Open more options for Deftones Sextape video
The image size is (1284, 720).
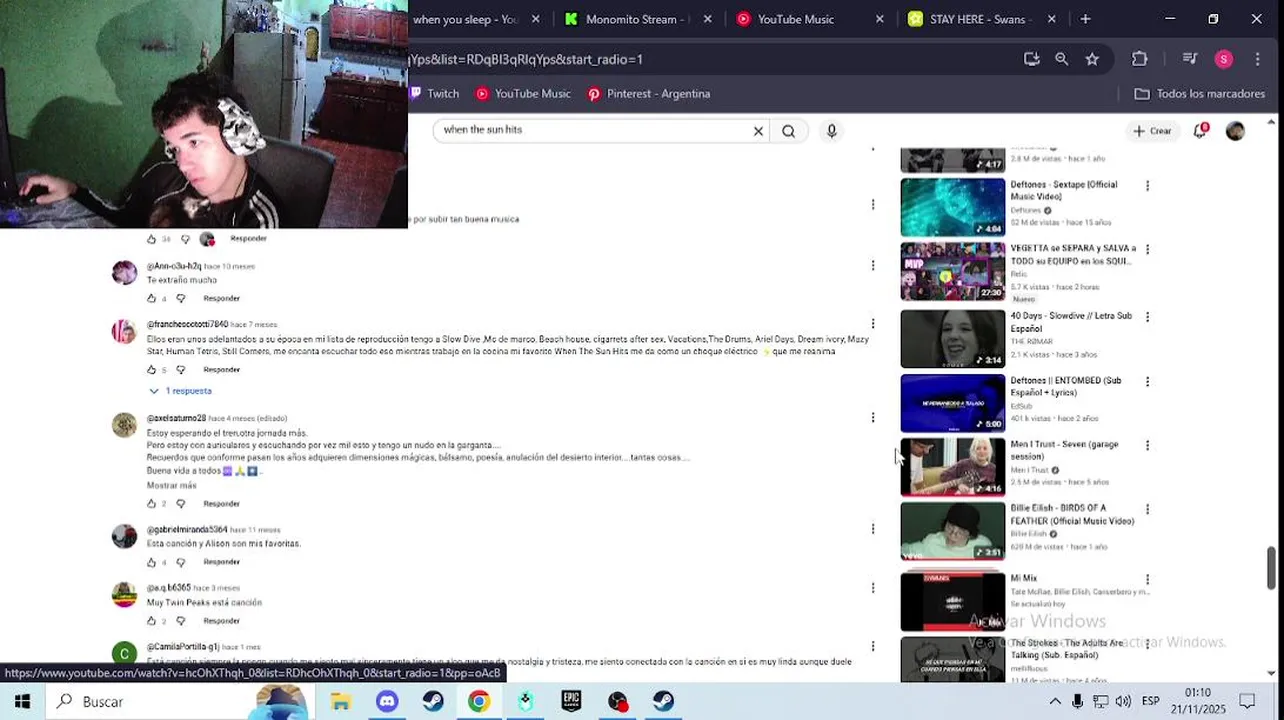click(x=1147, y=186)
